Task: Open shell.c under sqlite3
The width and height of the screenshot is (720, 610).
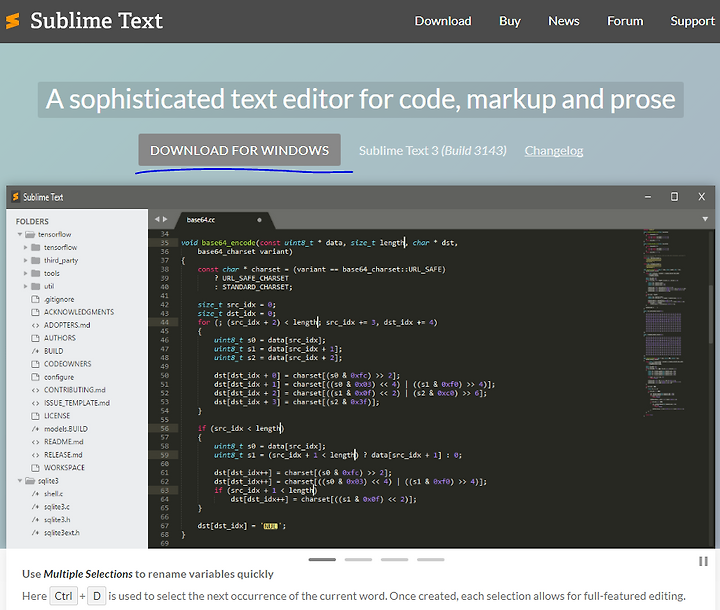Action: tap(53, 494)
